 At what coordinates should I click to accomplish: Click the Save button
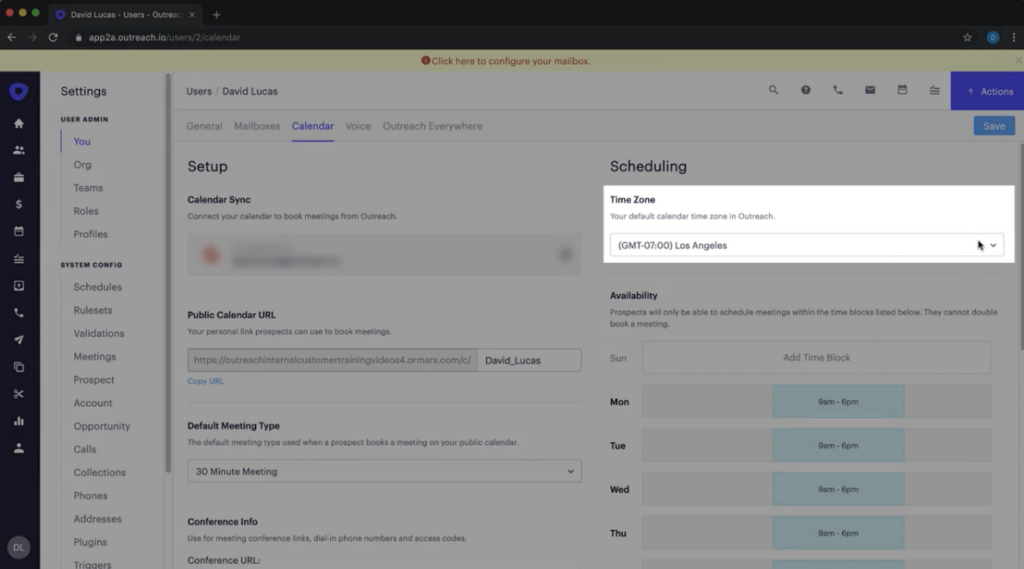[x=994, y=126]
